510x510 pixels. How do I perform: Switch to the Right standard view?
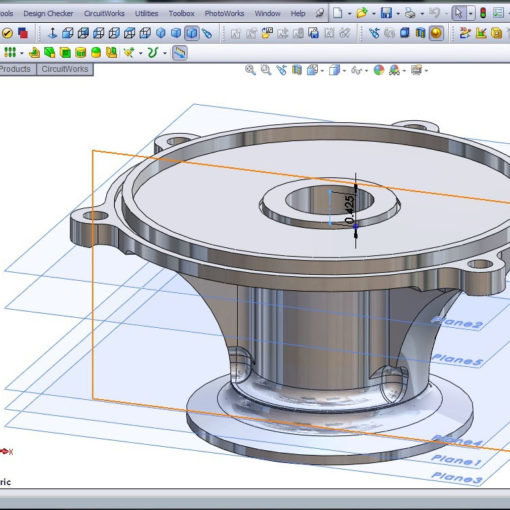(x=114, y=33)
